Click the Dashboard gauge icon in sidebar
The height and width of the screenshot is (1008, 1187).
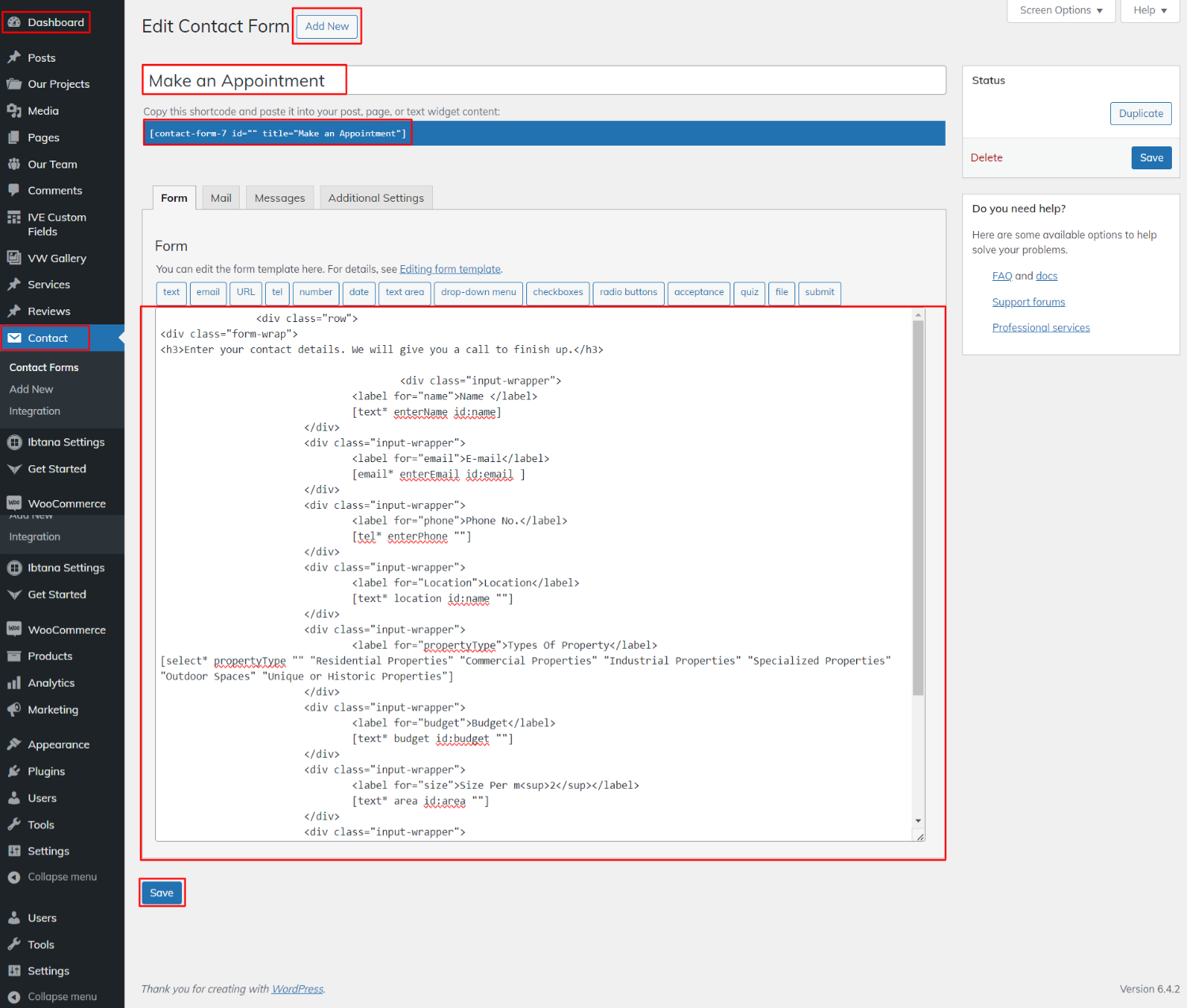click(x=14, y=22)
